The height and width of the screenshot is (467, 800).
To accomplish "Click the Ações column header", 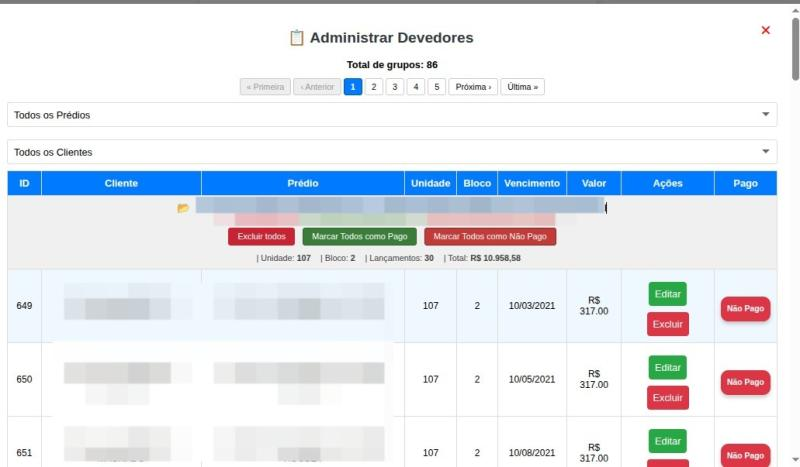I will point(668,183).
